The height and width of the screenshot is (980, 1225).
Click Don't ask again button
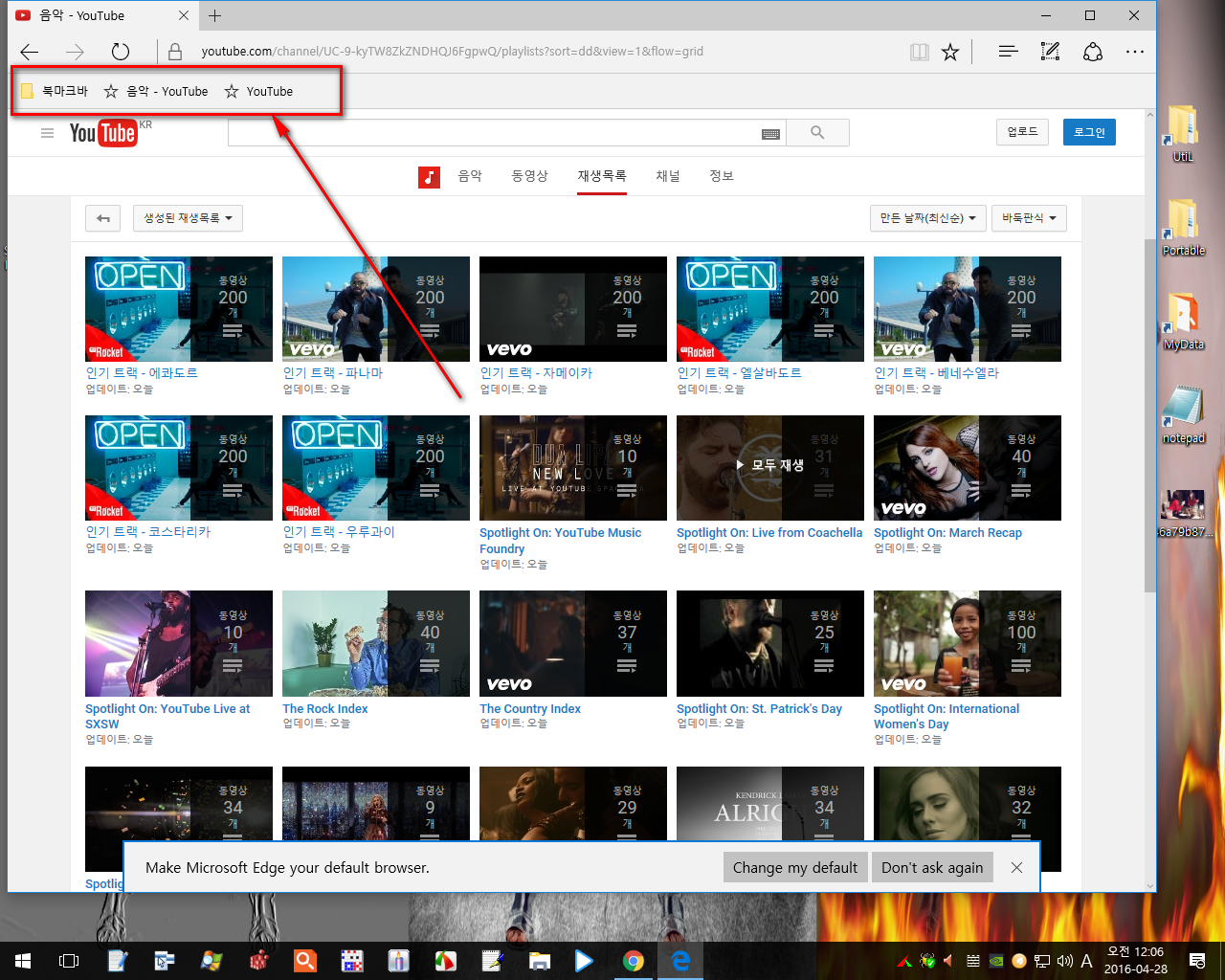coord(932,867)
